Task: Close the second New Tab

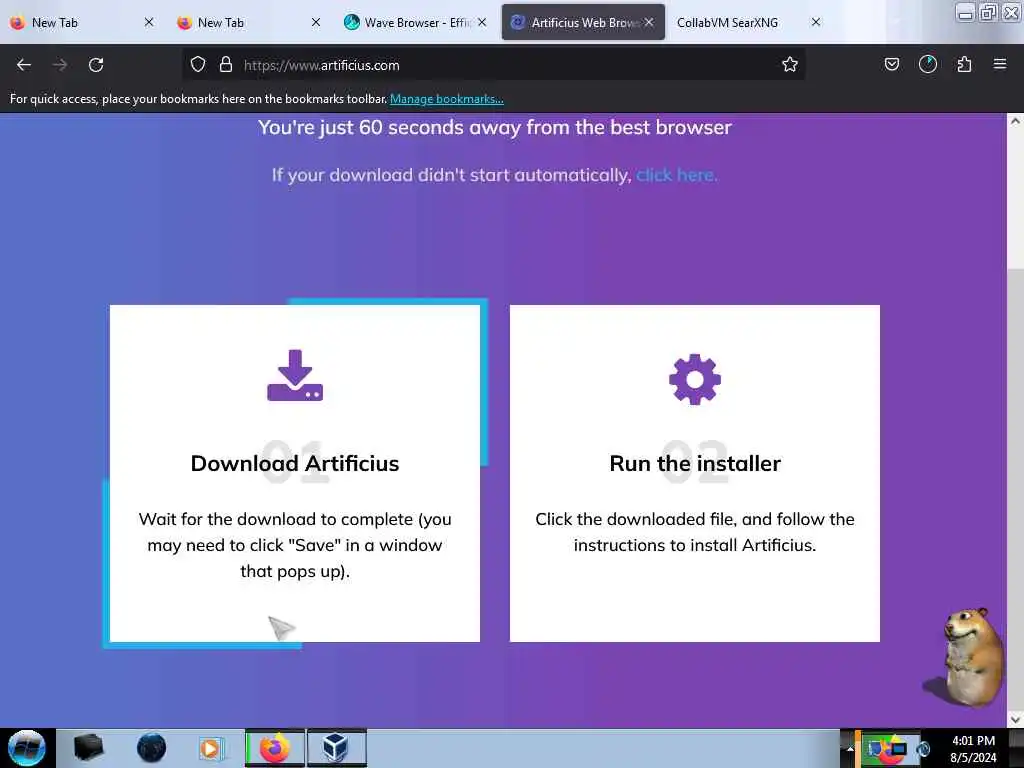Action: 315,22
